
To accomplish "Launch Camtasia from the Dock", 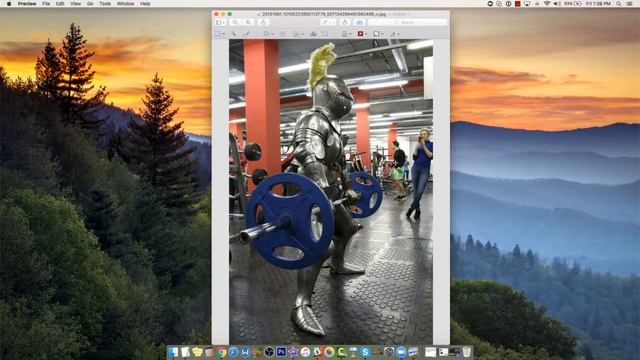I will [341, 352].
